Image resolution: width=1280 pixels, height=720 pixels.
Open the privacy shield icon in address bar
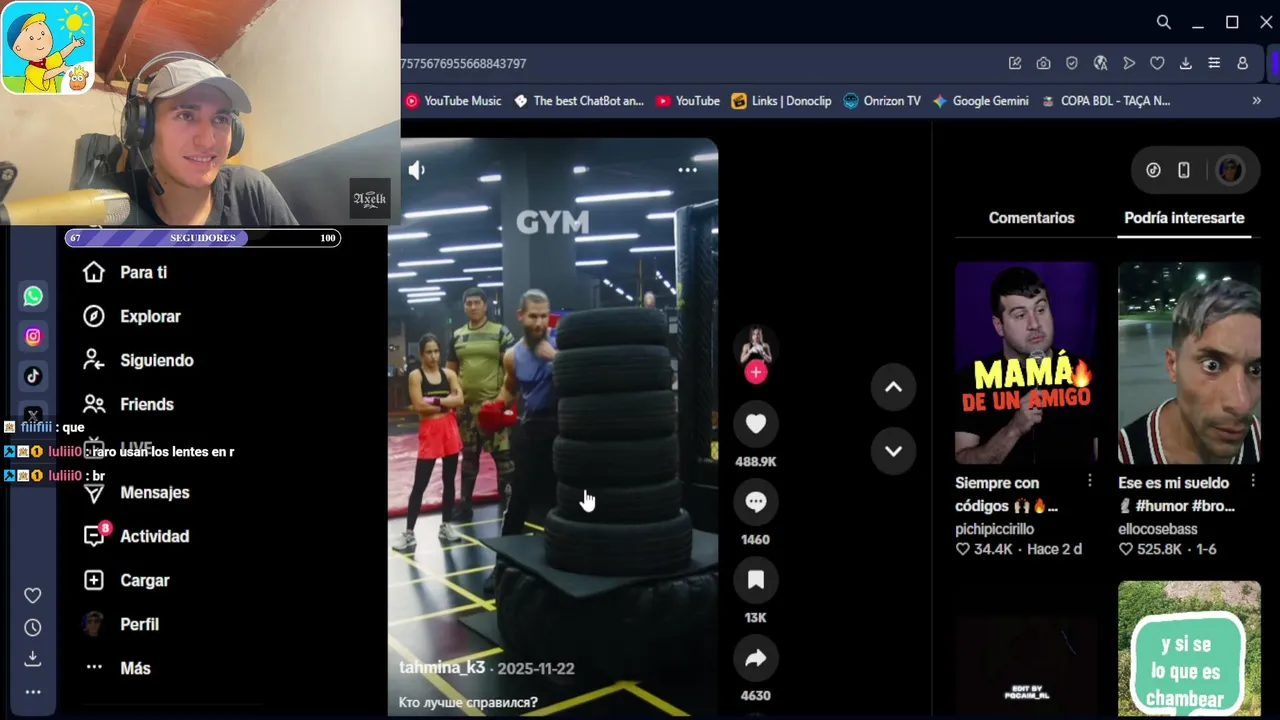1072,63
